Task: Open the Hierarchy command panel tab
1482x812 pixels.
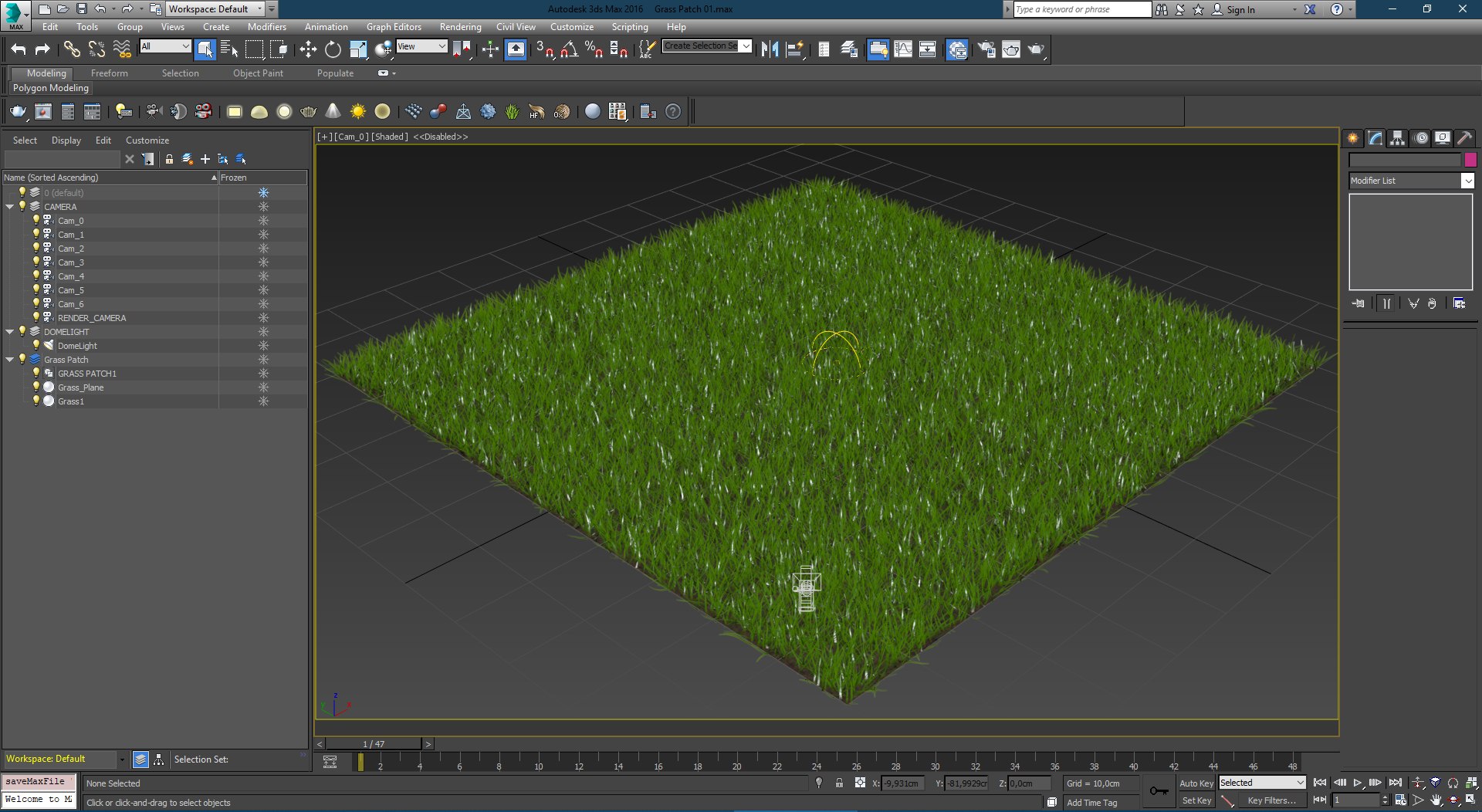Action: click(x=1397, y=138)
